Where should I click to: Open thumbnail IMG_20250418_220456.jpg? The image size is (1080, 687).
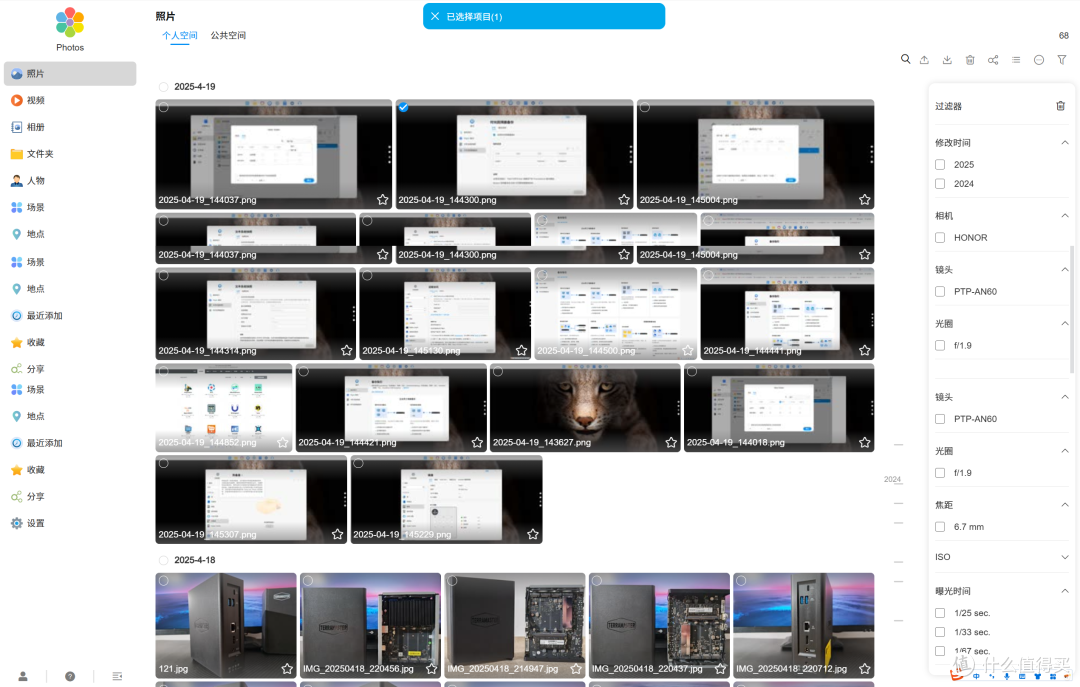tap(371, 625)
